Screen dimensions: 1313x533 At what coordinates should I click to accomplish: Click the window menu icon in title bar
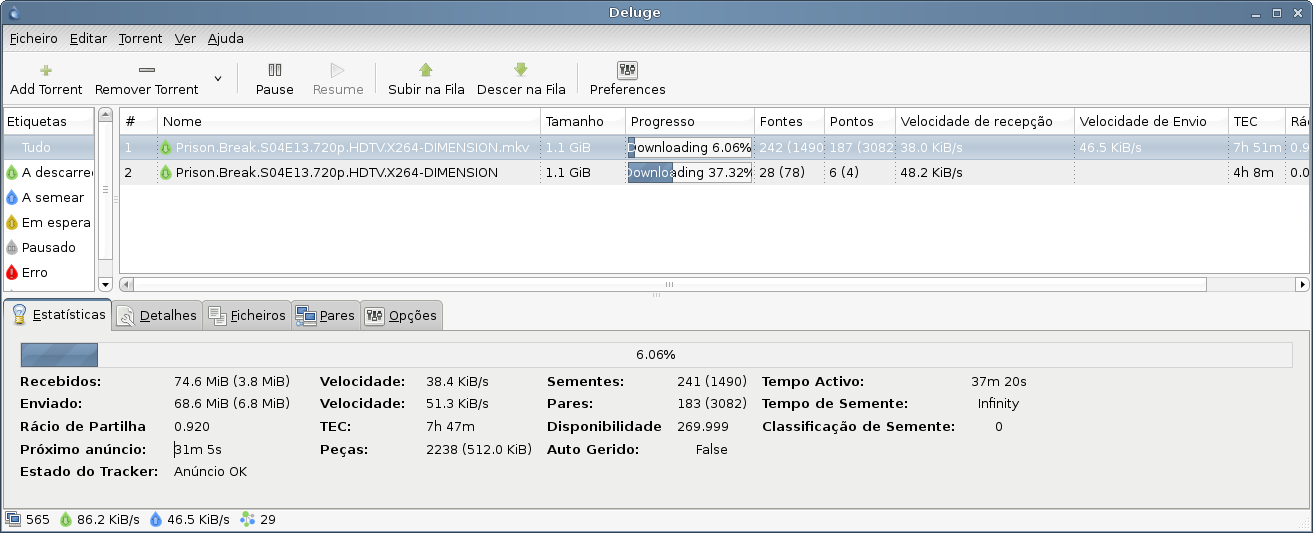point(12,12)
